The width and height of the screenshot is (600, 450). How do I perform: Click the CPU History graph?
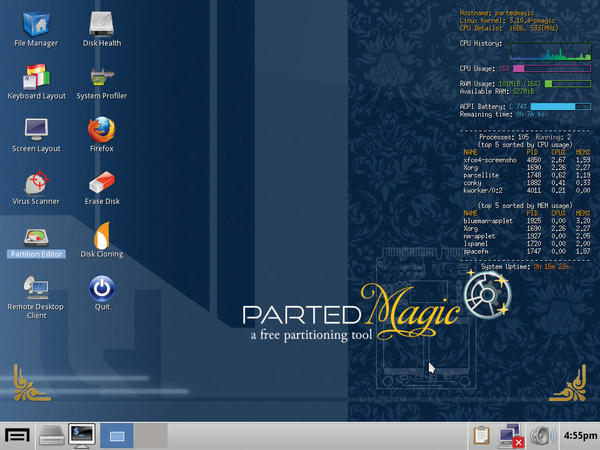click(550, 51)
